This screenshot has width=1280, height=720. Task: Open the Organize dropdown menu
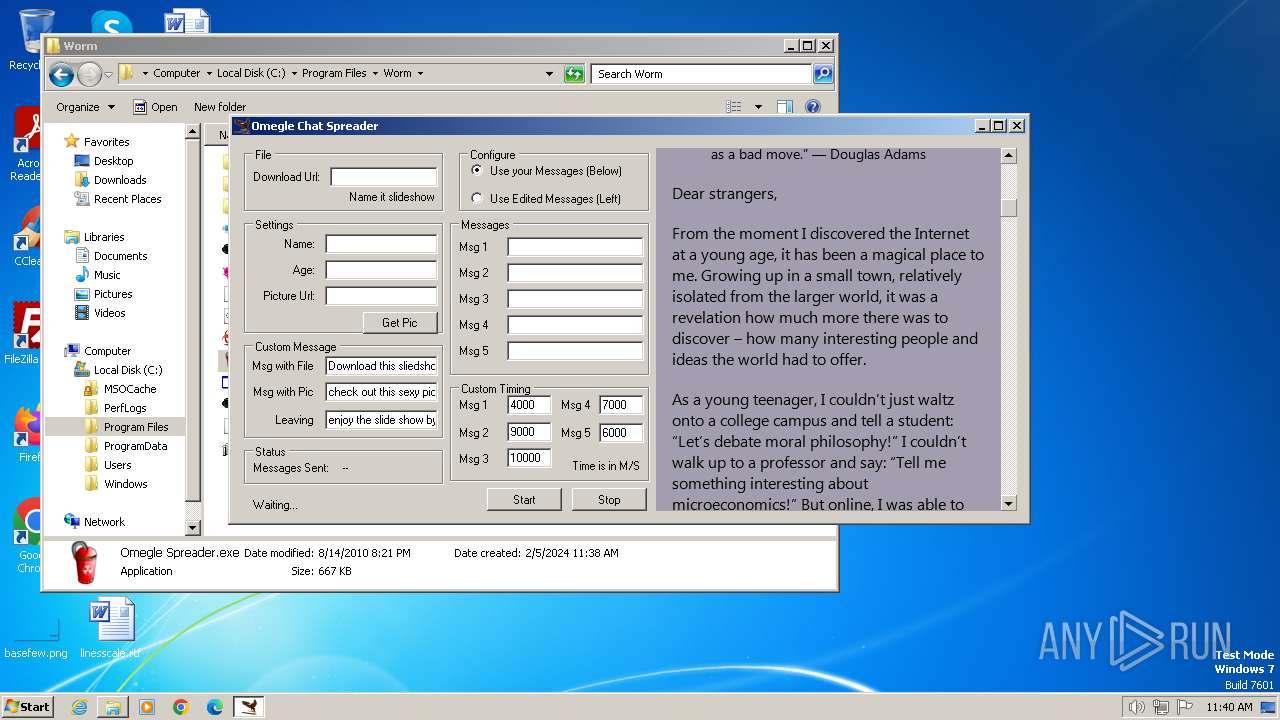(85, 107)
